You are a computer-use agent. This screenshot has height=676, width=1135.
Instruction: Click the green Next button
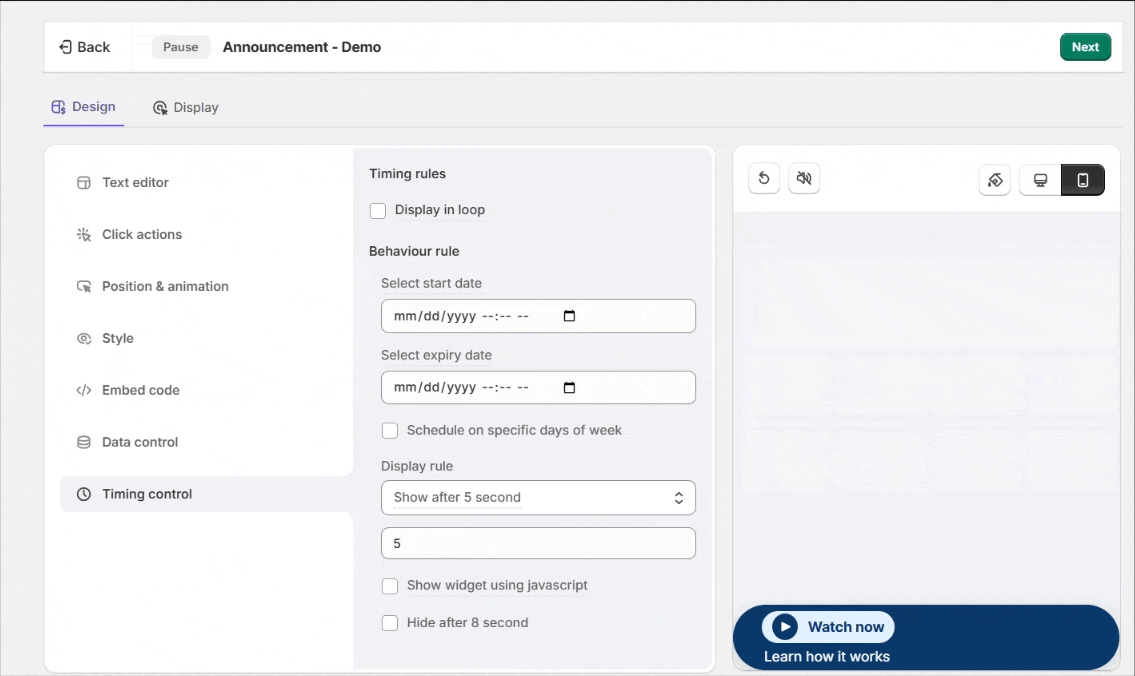click(x=1085, y=47)
